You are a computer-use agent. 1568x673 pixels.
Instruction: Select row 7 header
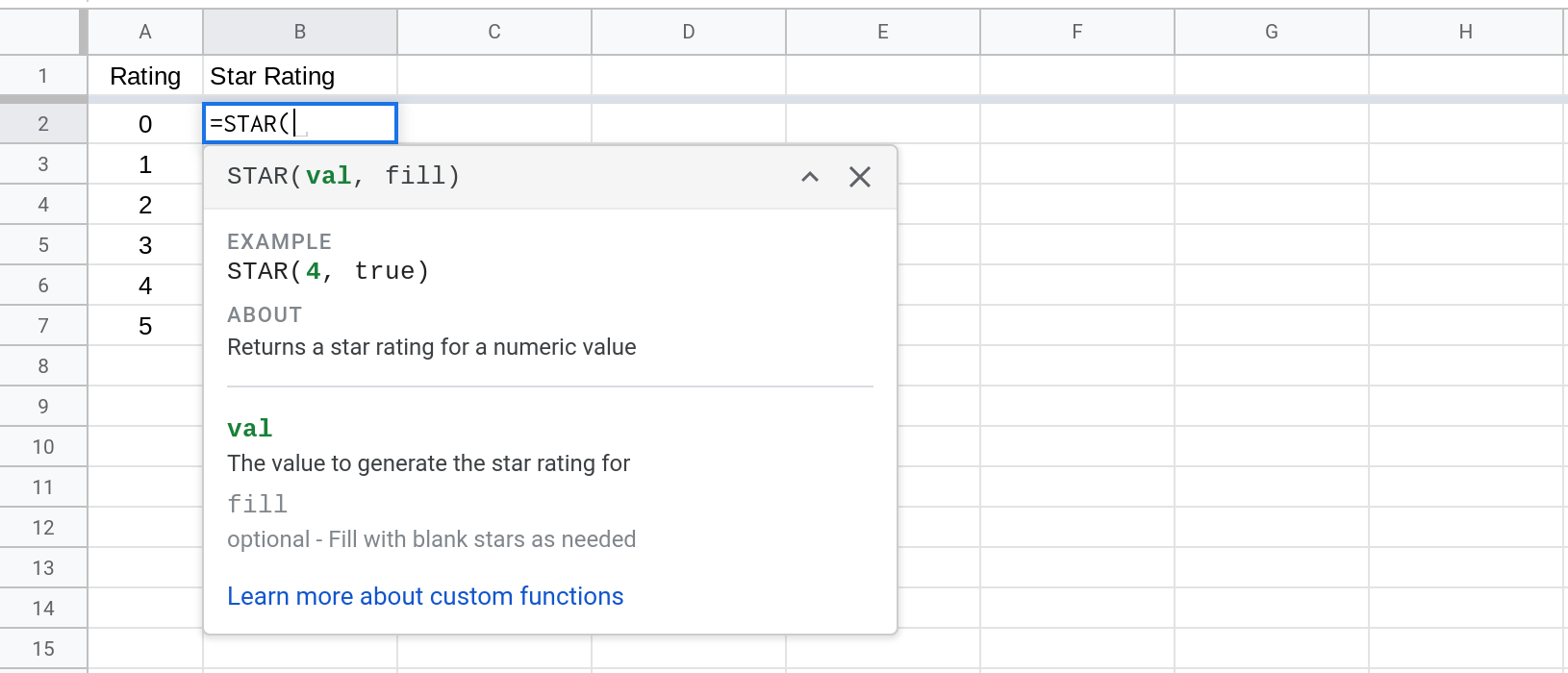coord(43,326)
